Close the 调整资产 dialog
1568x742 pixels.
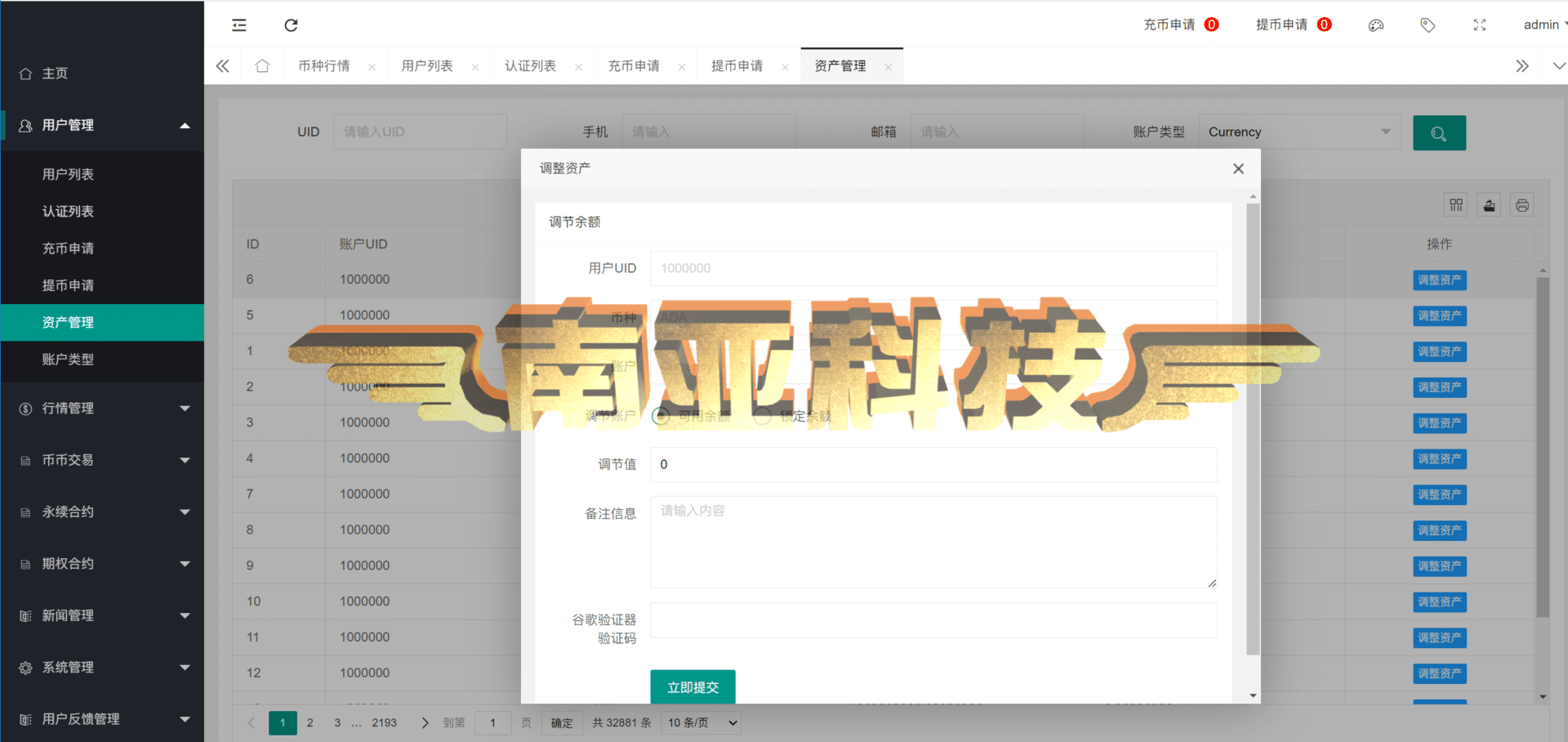pyautogui.click(x=1238, y=168)
